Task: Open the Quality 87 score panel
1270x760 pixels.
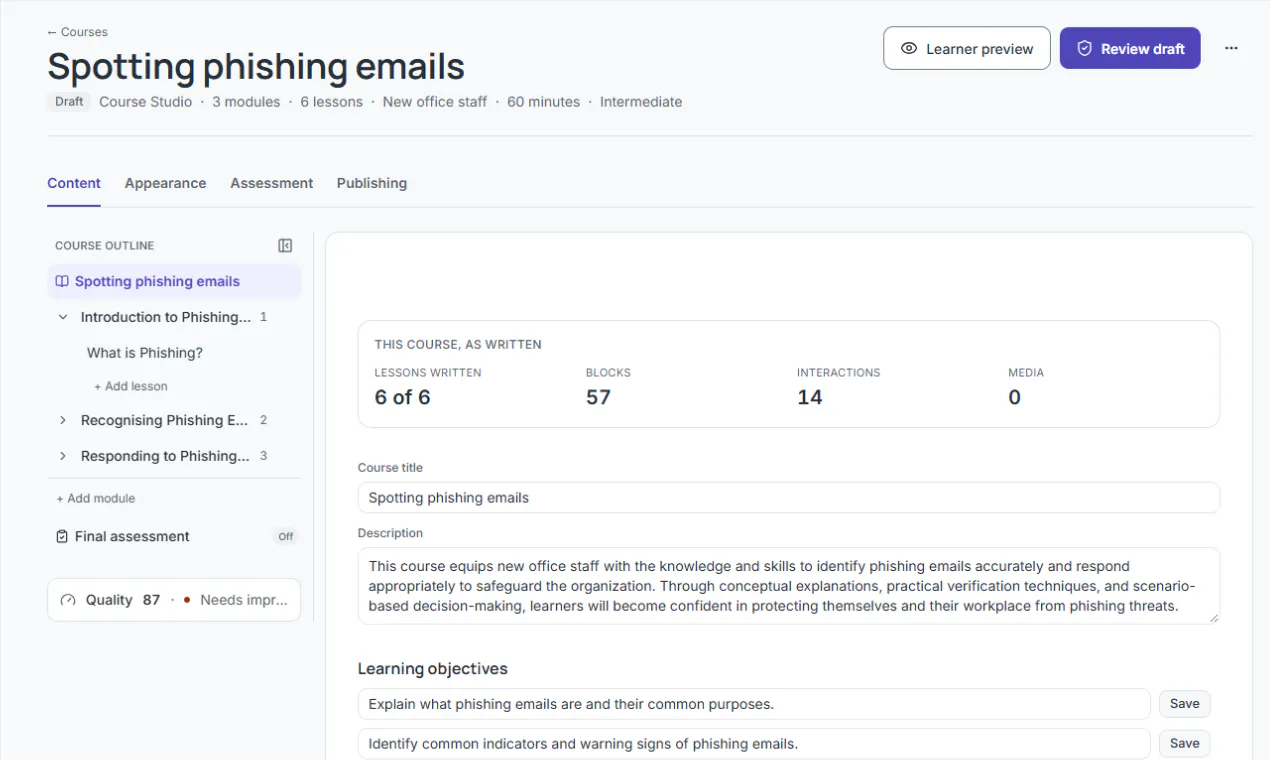Action: (x=174, y=600)
